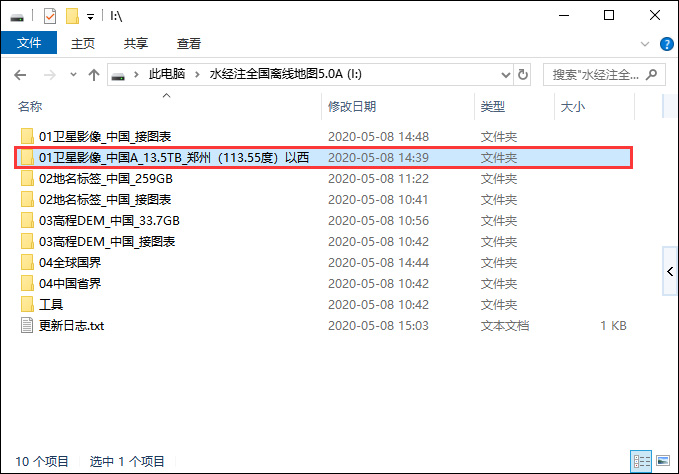The width and height of the screenshot is (679, 474).
Task: Click 水经注全国离线地图5.0A (I:) breadcrumb
Action: pyautogui.click(x=285, y=74)
